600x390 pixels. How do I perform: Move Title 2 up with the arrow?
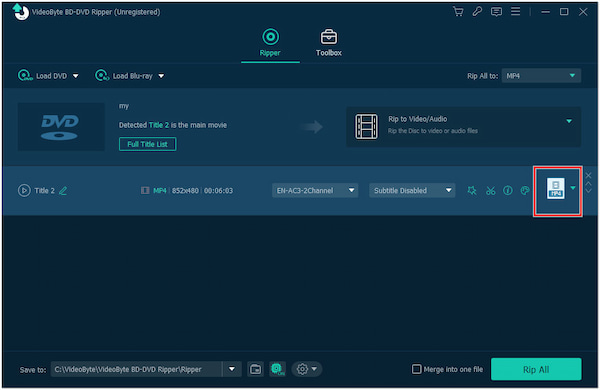coord(588,184)
